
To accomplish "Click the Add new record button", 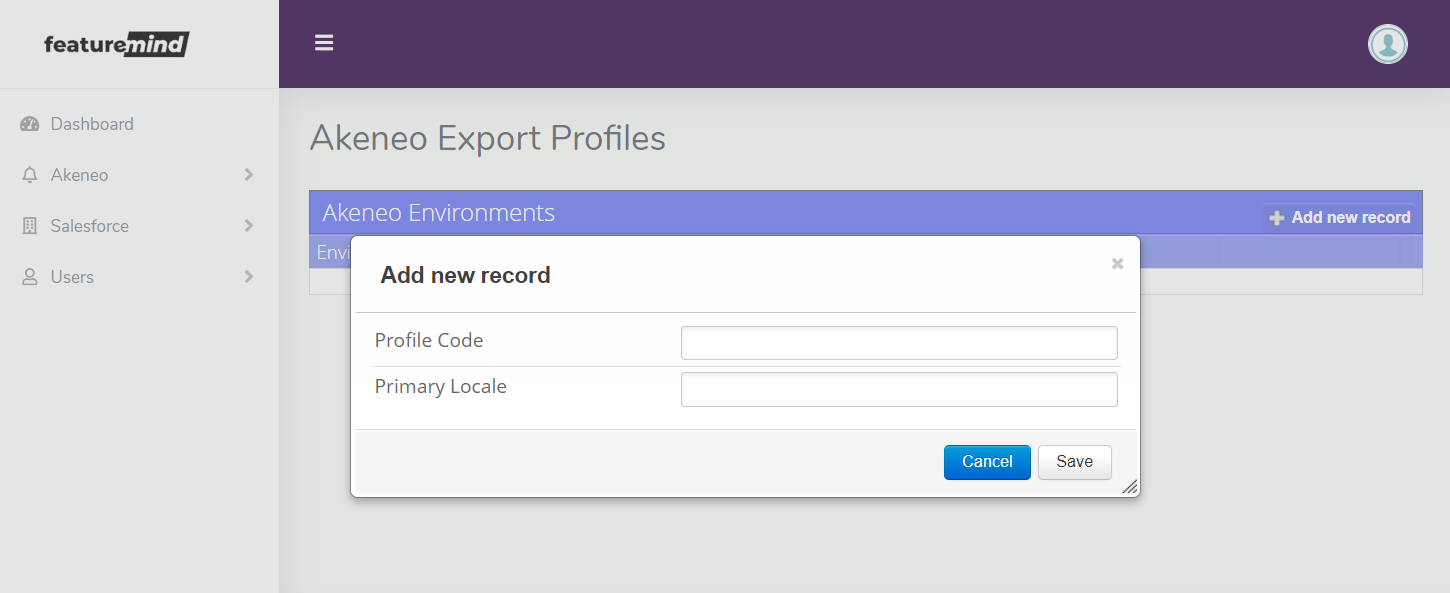I will pyautogui.click(x=1339, y=217).
